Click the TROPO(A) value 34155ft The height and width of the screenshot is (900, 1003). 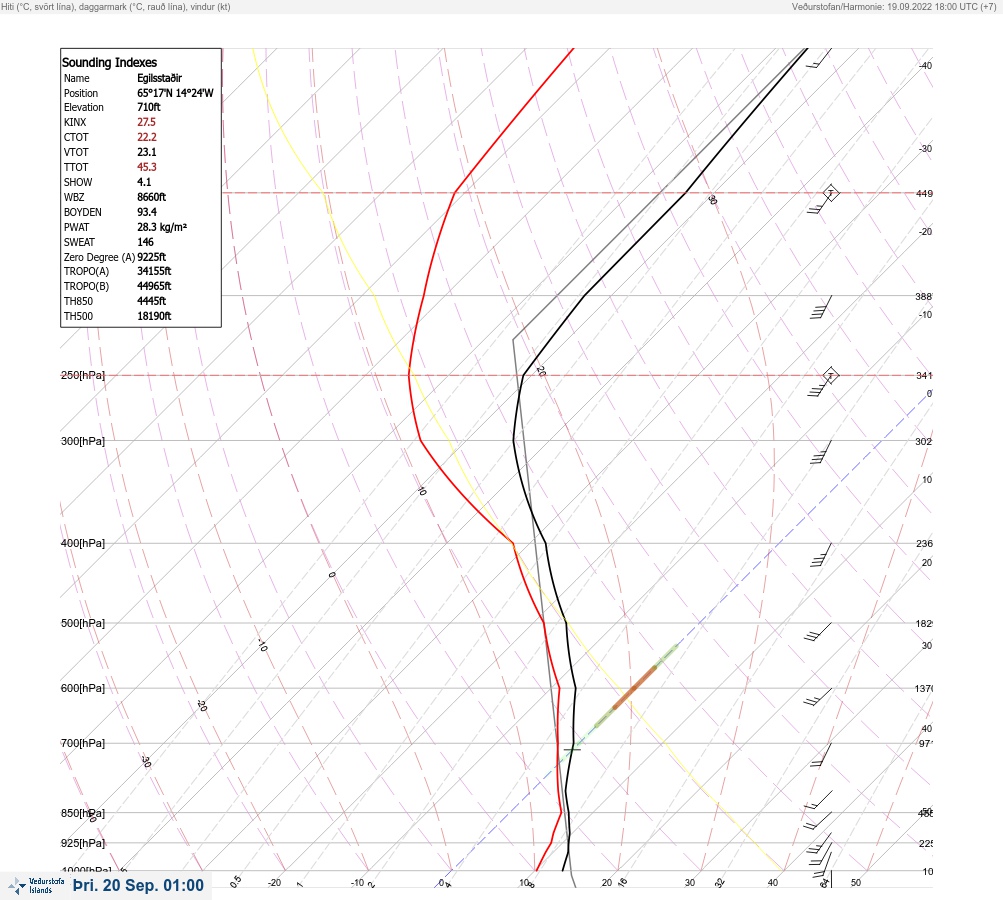pos(154,271)
